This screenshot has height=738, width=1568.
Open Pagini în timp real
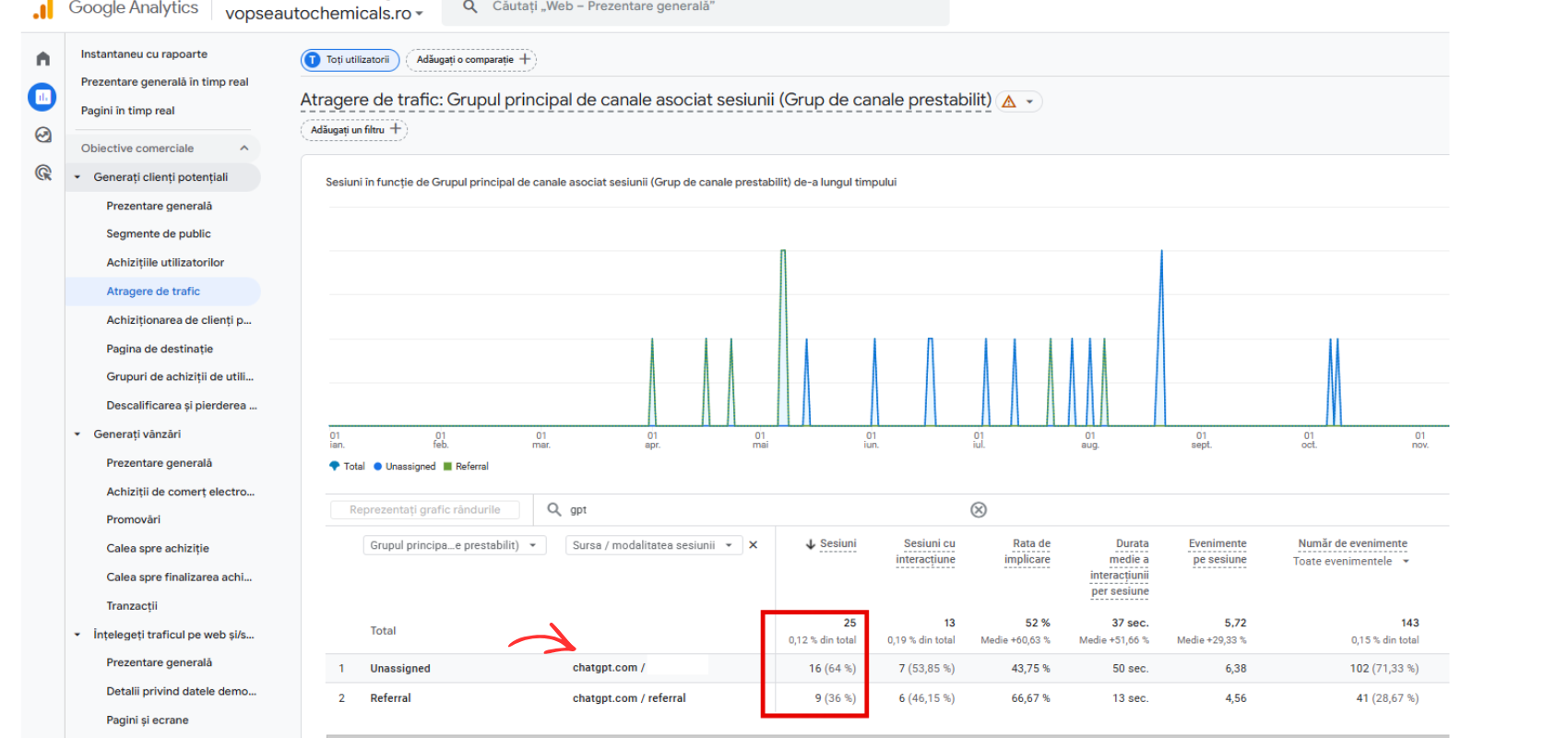click(x=127, y=111)
